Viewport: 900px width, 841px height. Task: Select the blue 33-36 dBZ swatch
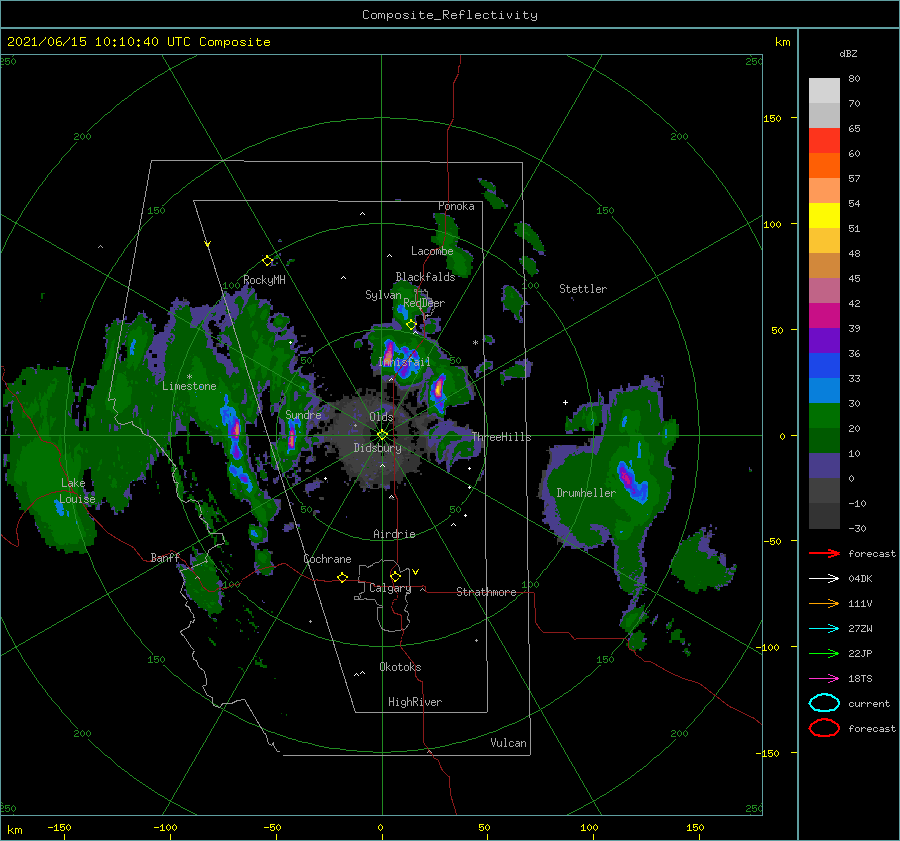[x=824, y=365]
